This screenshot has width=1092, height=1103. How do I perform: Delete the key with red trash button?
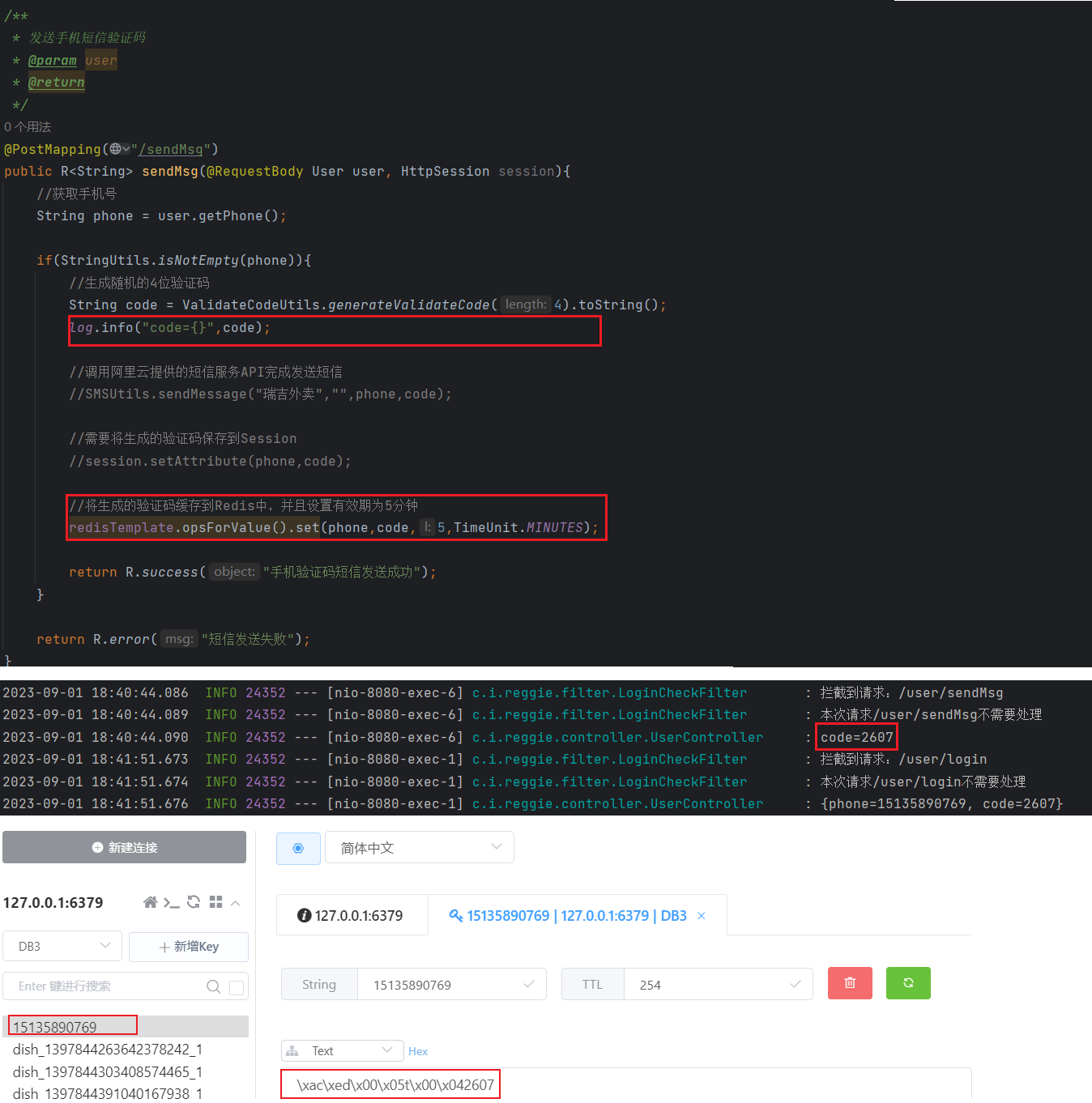click(x=850, y=983)
